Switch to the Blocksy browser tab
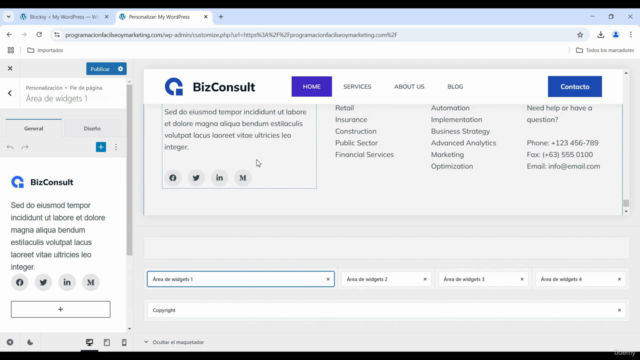Viewport: 640px width, 360px height. click(64, 17)
